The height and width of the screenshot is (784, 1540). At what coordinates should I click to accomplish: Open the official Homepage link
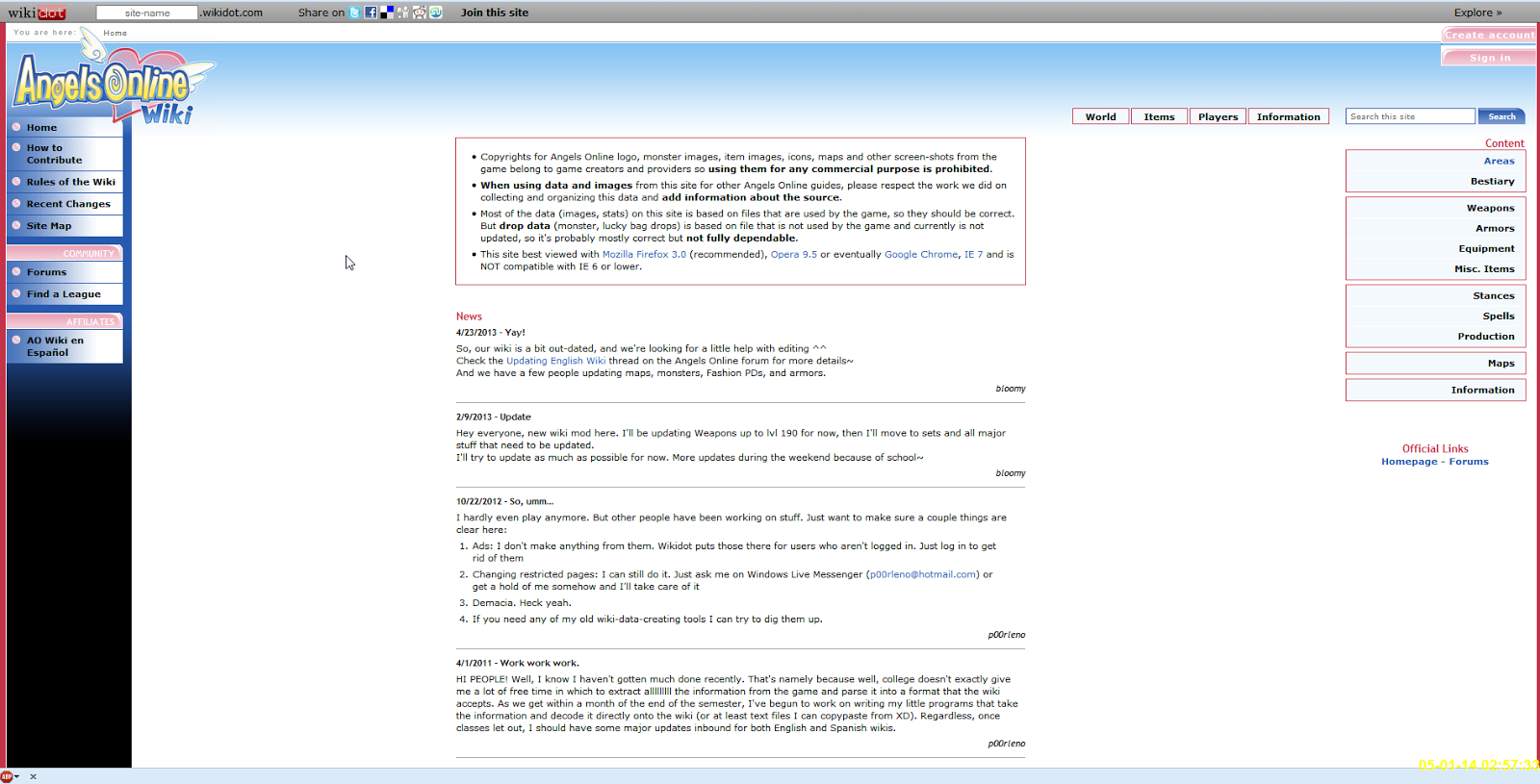[1409, 462]
